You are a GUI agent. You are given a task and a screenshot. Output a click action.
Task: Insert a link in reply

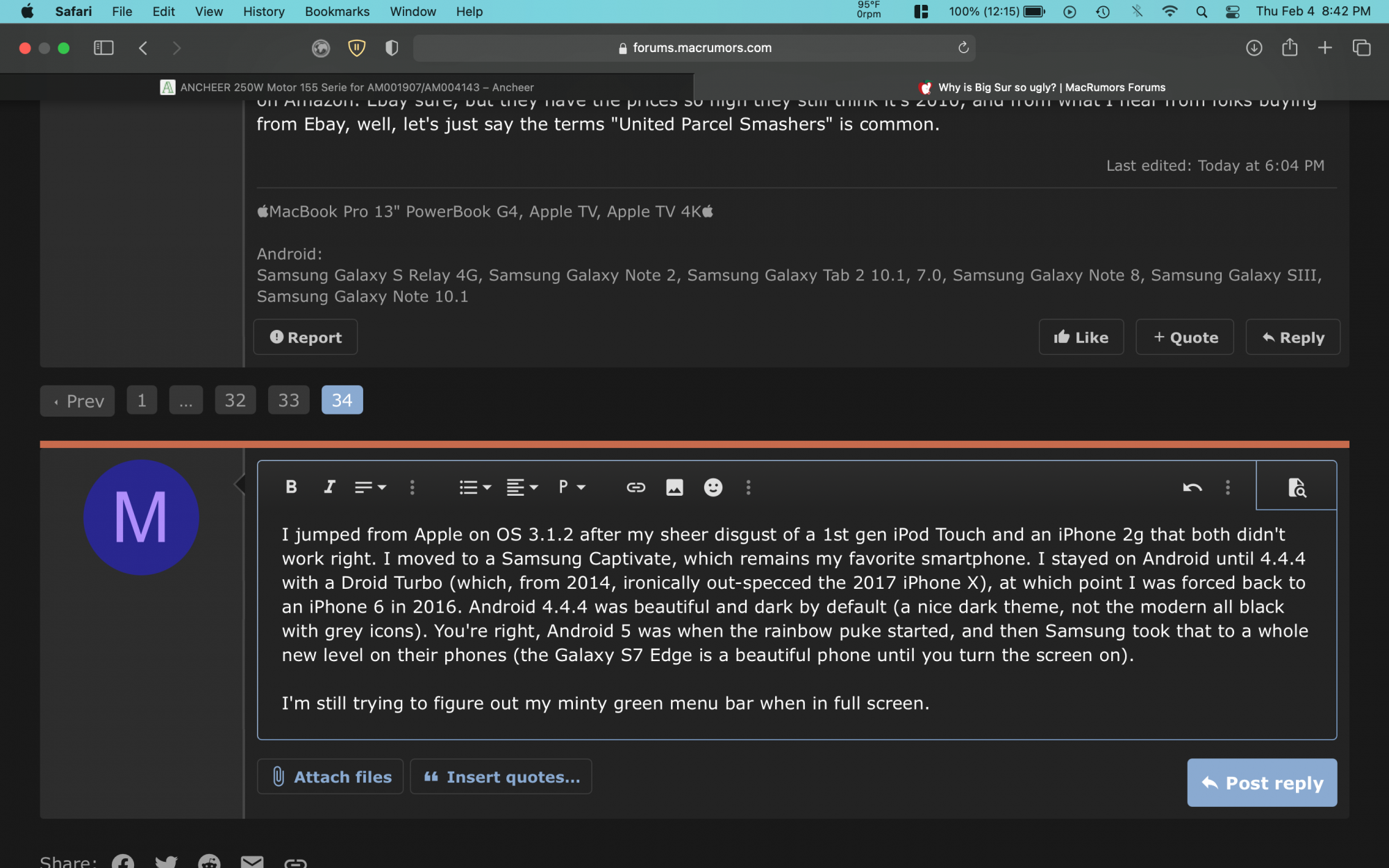[x=635, y=487]
